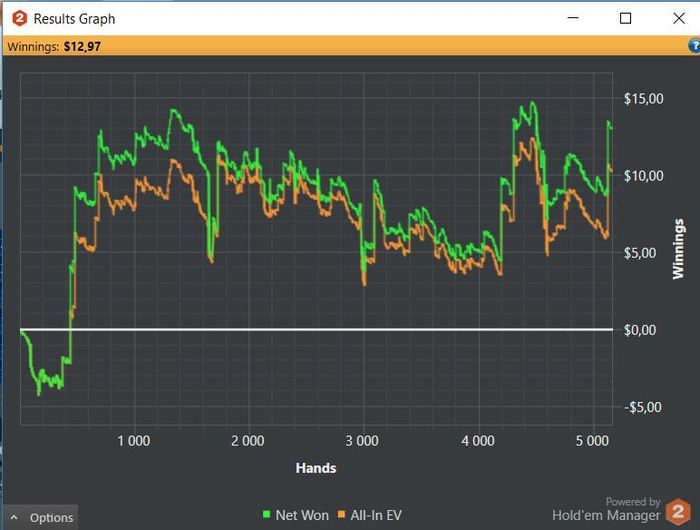
Task: Click the 4 000 hands axis label
Action: 478,441
